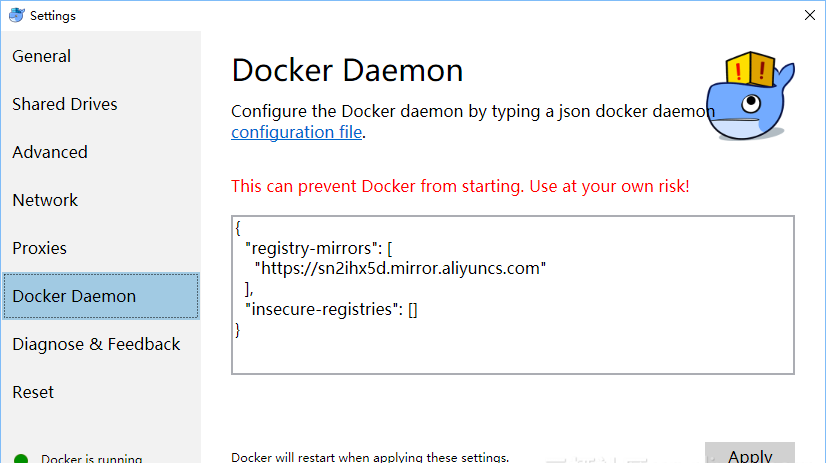Go to the Reset section
The width and height of the screenshot is (826, 463).
[x=33, y=392]
